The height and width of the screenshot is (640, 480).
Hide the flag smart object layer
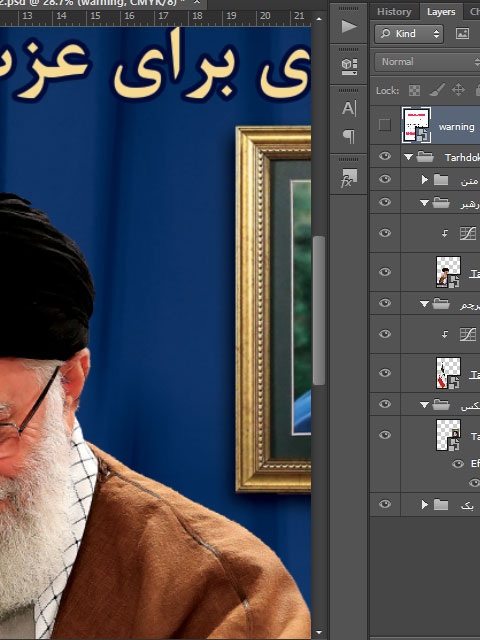coord(384,373)
